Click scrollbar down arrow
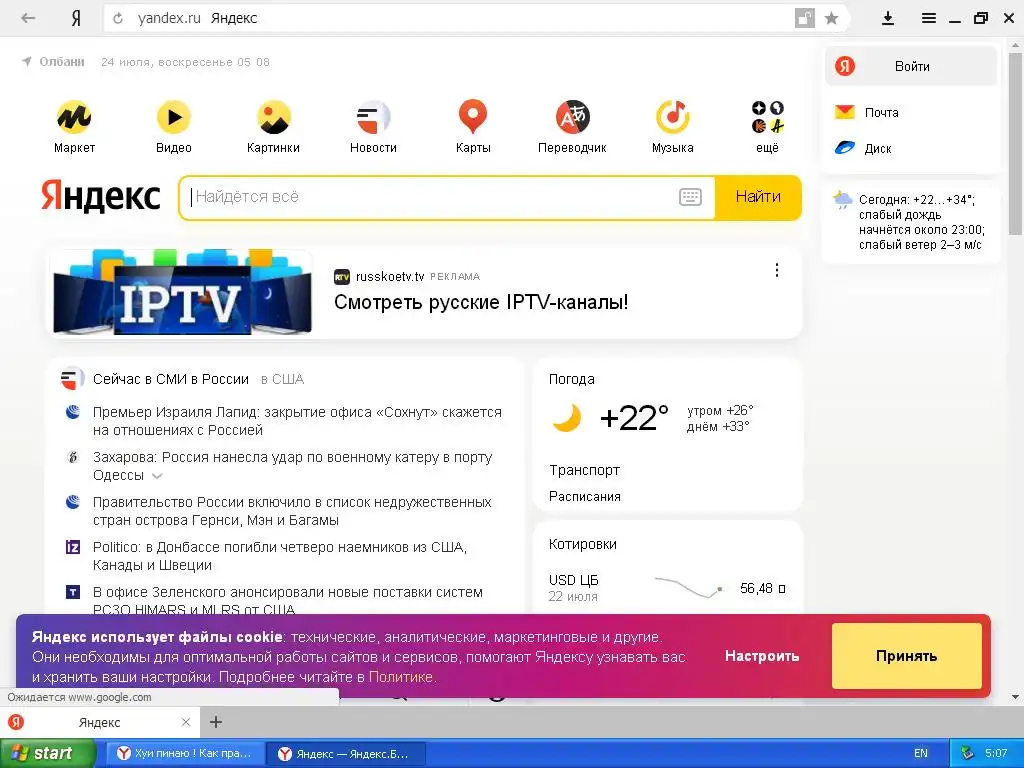 (1016, 697)
